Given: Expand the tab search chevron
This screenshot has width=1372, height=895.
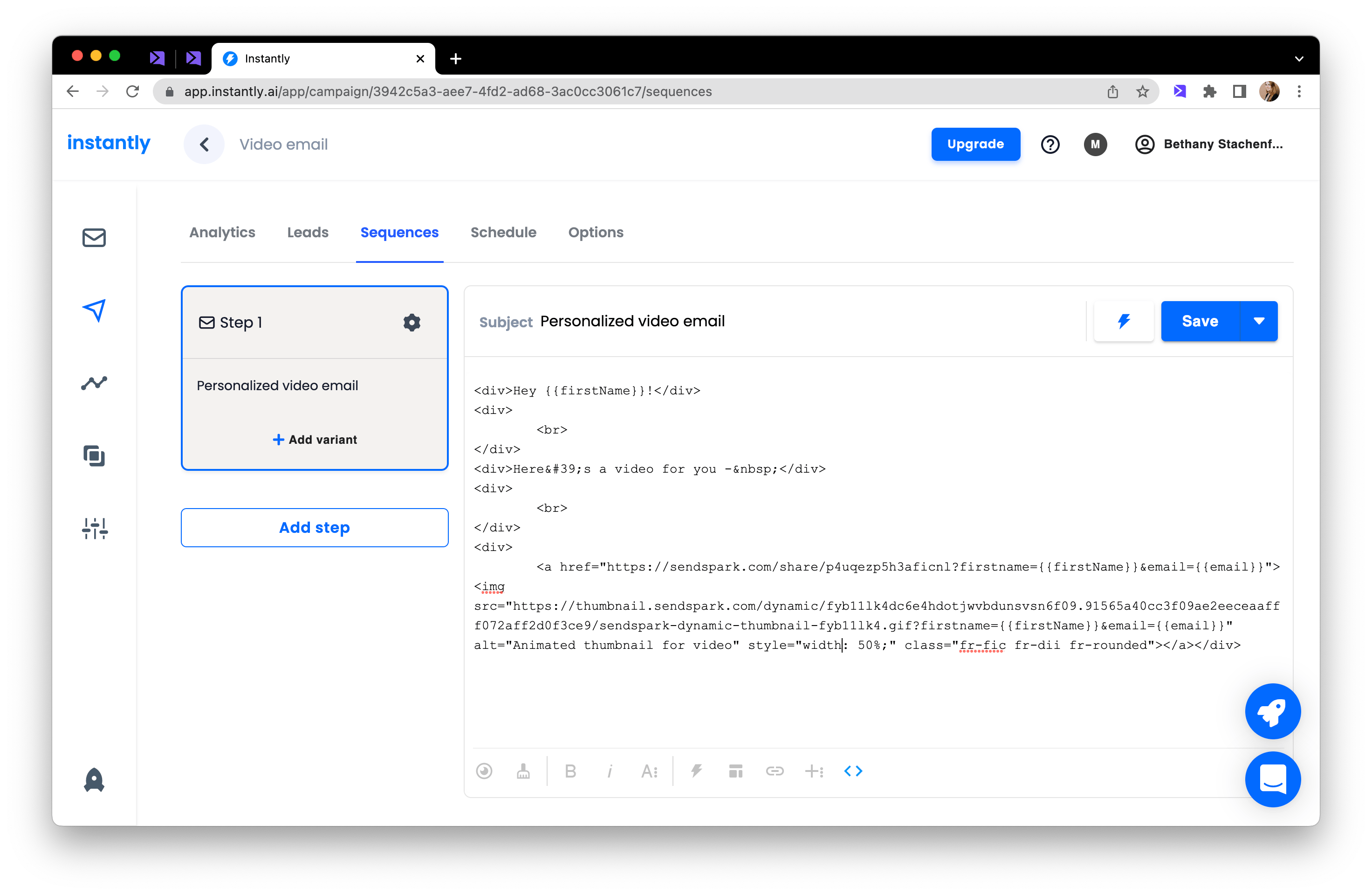Looking at the screenshot, I should point(1299,59).
